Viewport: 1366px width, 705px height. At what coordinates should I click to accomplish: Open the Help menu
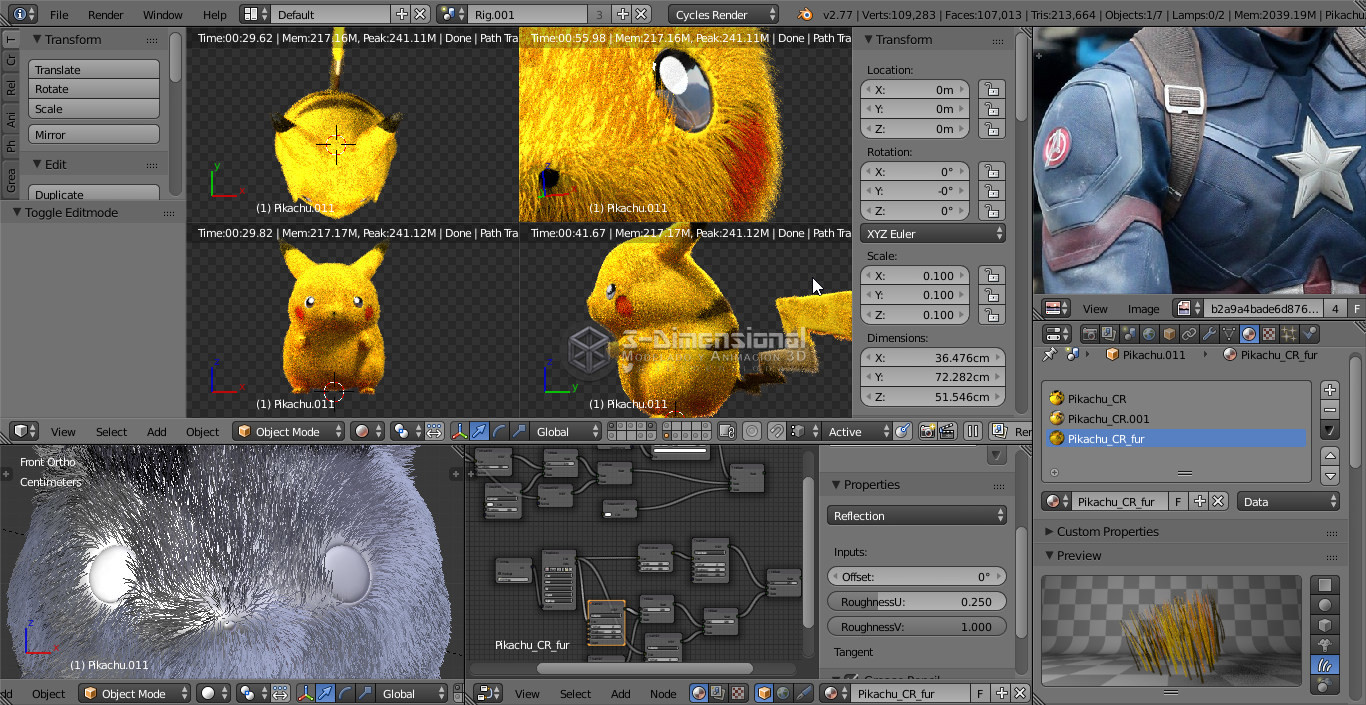[214, 14]
